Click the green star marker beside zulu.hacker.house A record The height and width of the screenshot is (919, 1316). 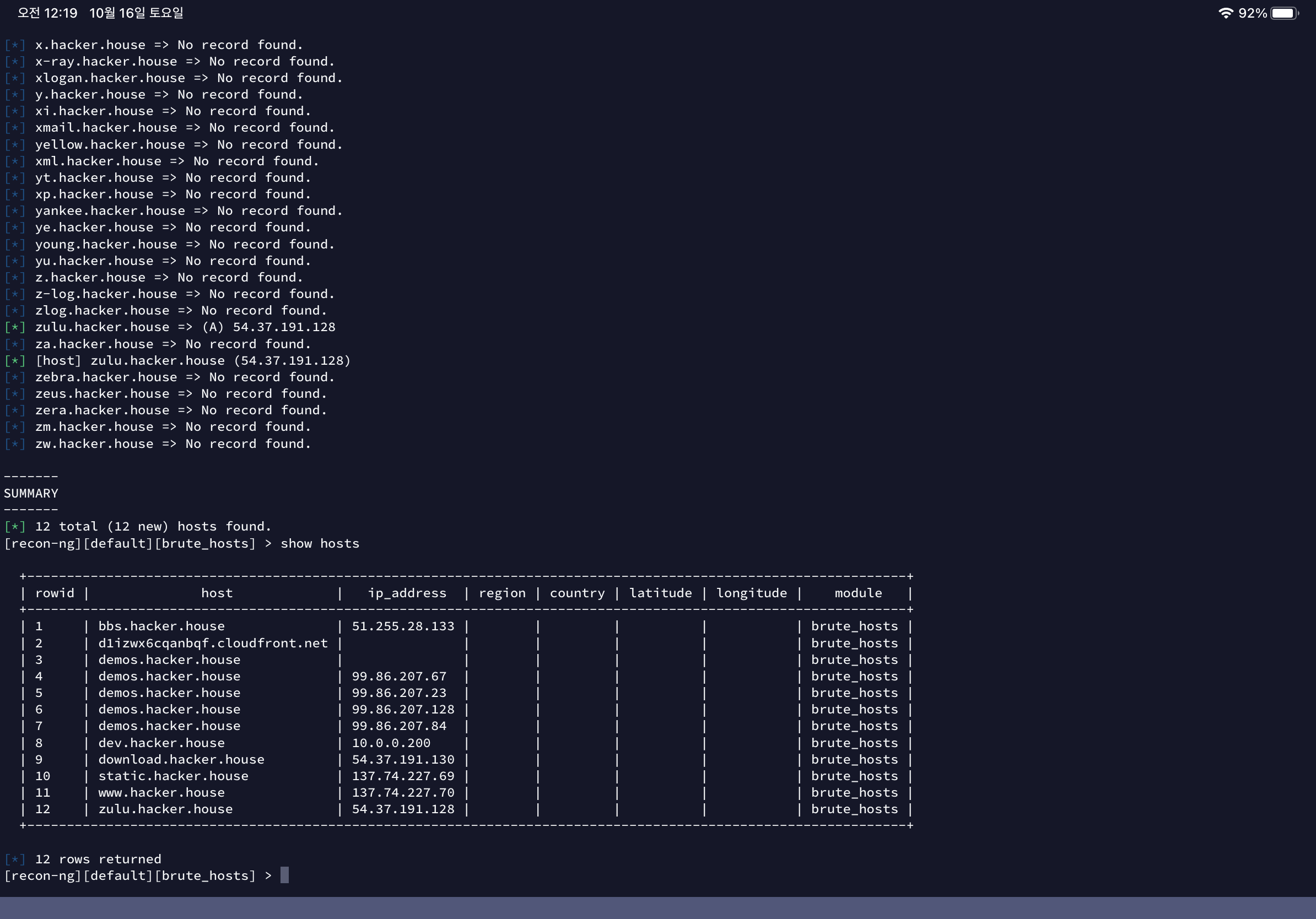[x=15, y=327]
